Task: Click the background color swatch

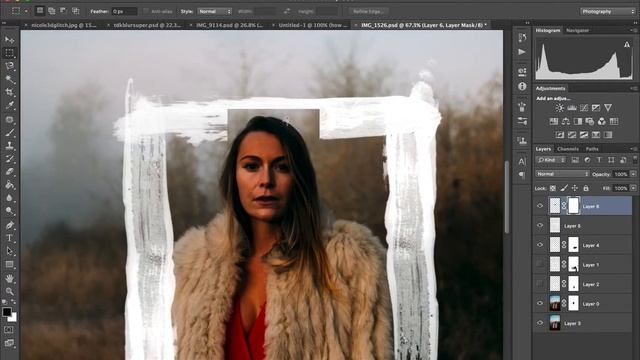Action: click(13, 318)
